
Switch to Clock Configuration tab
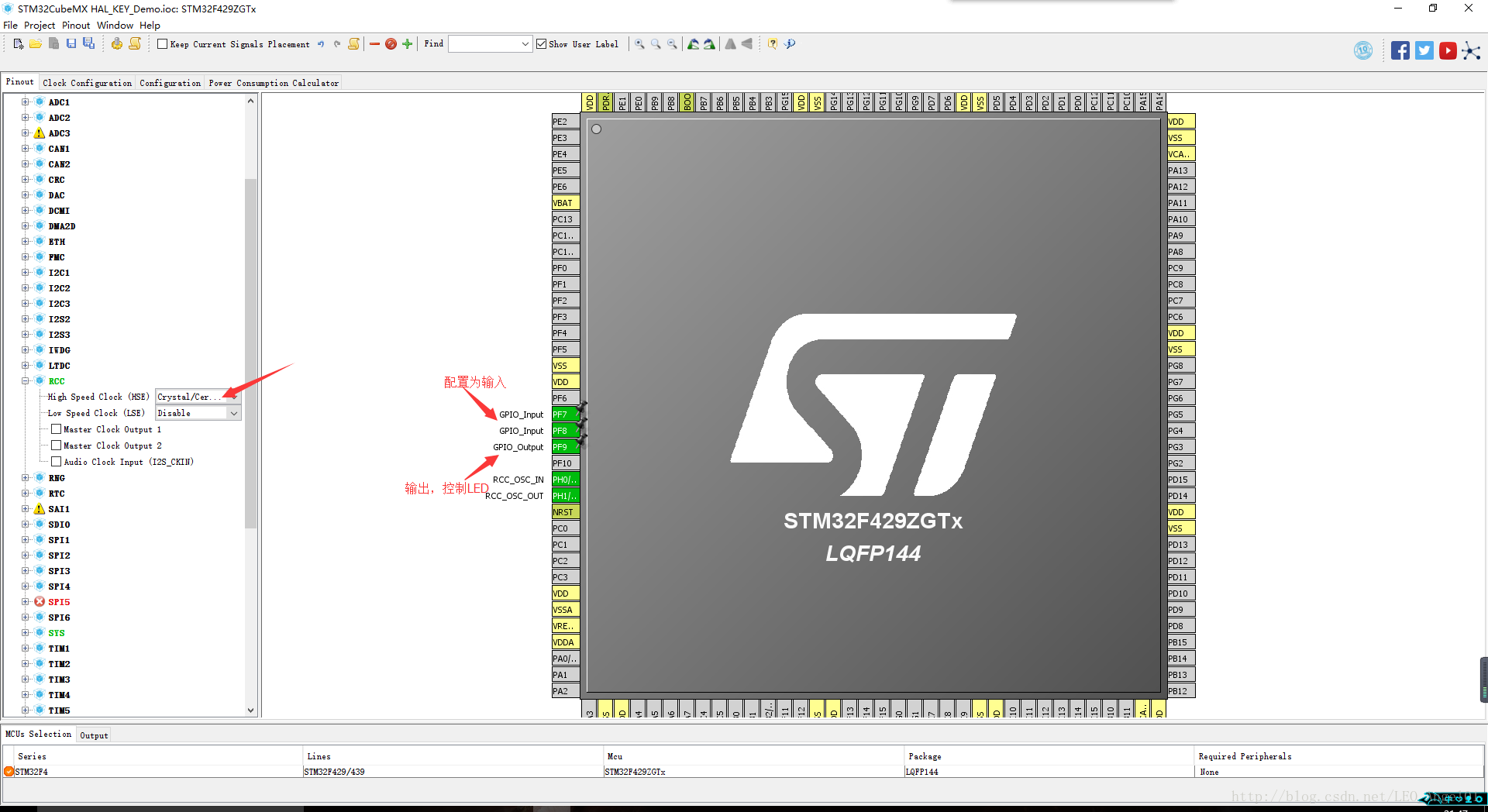(88, 83)
